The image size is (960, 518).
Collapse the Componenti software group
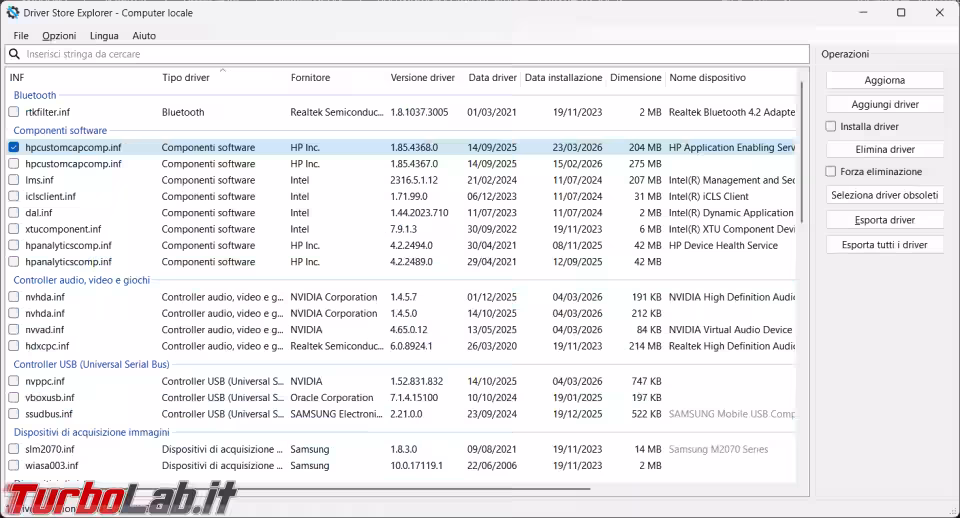click(x=60, y=131)
